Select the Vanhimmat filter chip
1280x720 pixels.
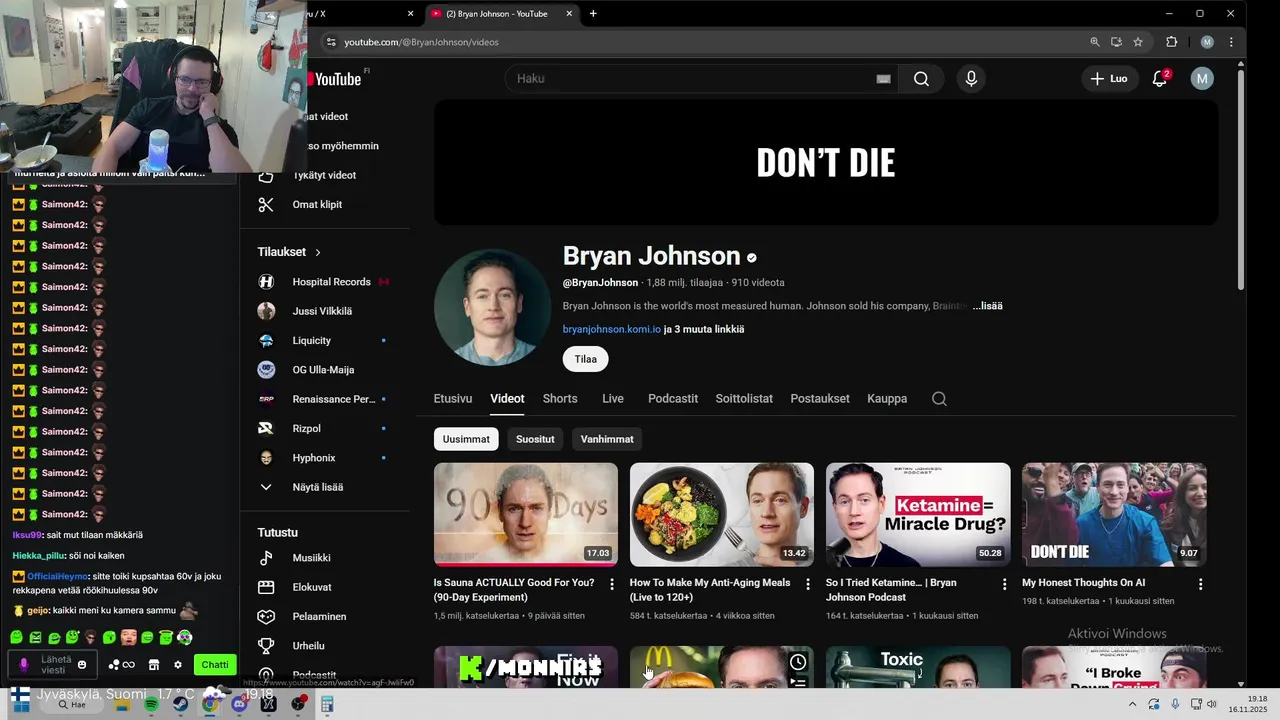607,439
